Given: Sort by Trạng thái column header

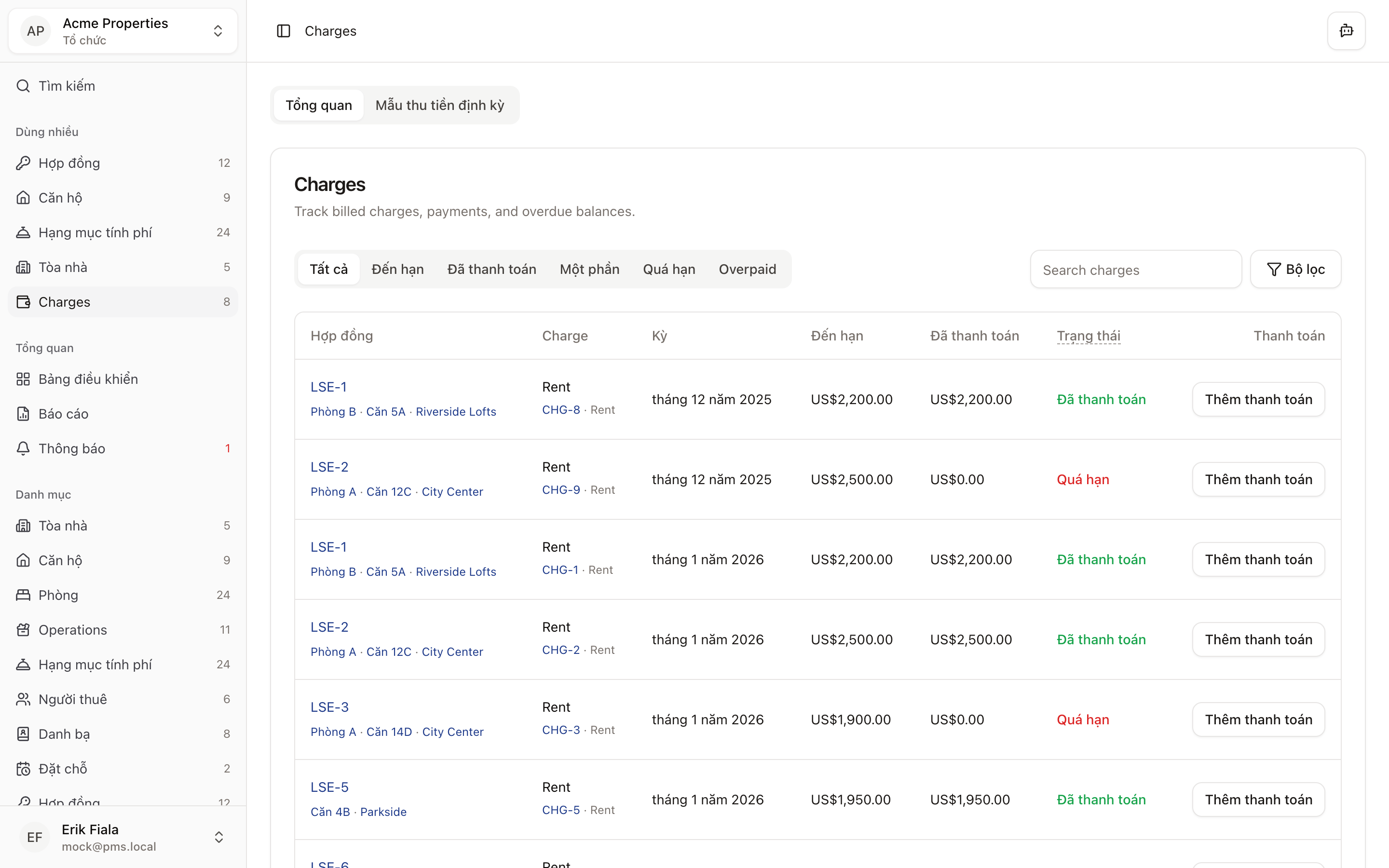Looking at the screenshot, I should click(1088, 336).
